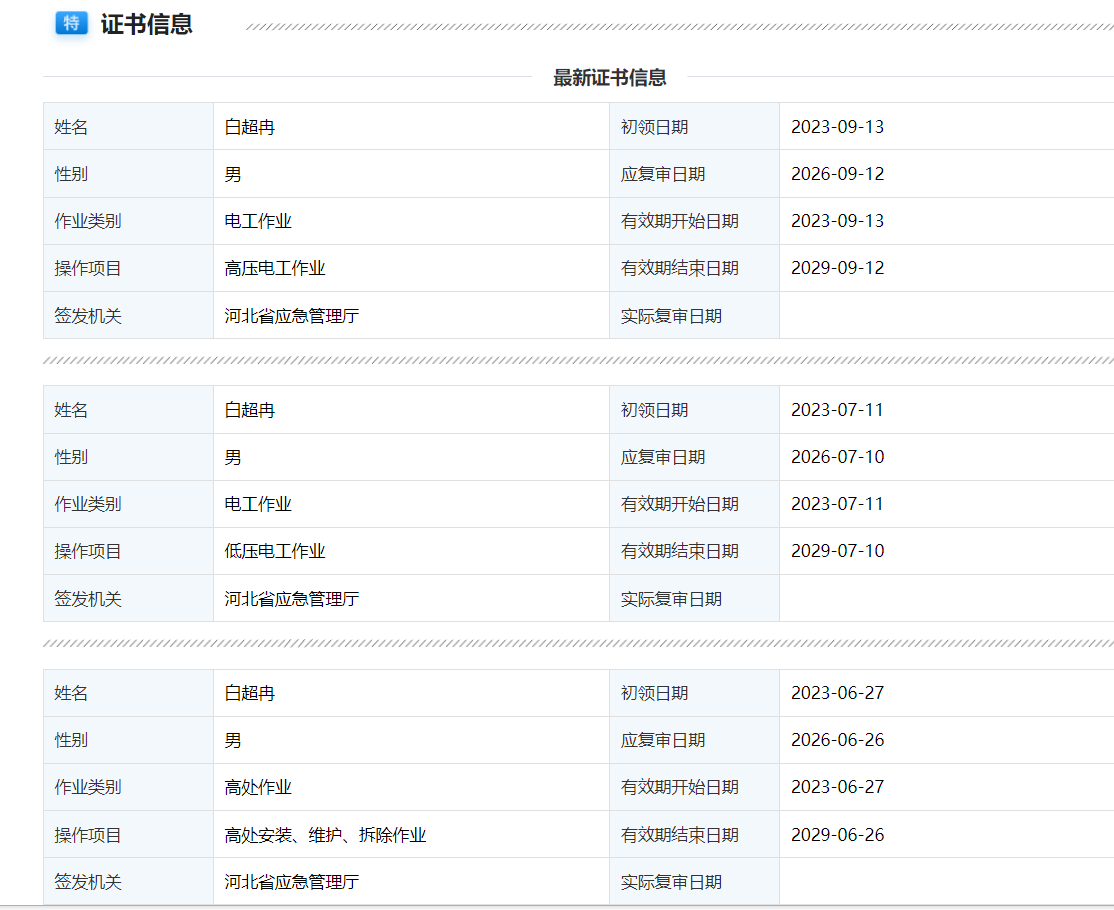Click validity end date 2029-09-12
This screenshot has height=910, width=1114.
(x=837, y=268)
